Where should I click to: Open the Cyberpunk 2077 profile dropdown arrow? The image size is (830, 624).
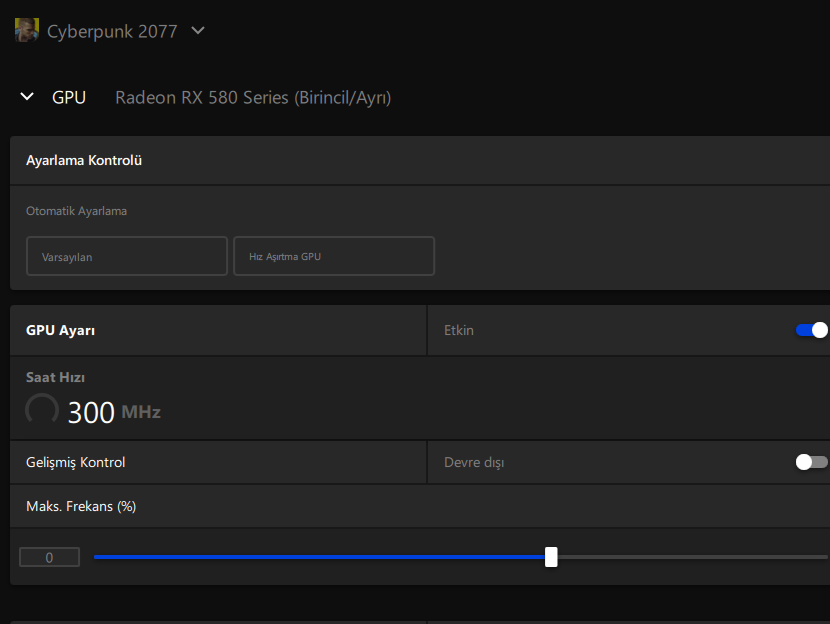(198, 31)
